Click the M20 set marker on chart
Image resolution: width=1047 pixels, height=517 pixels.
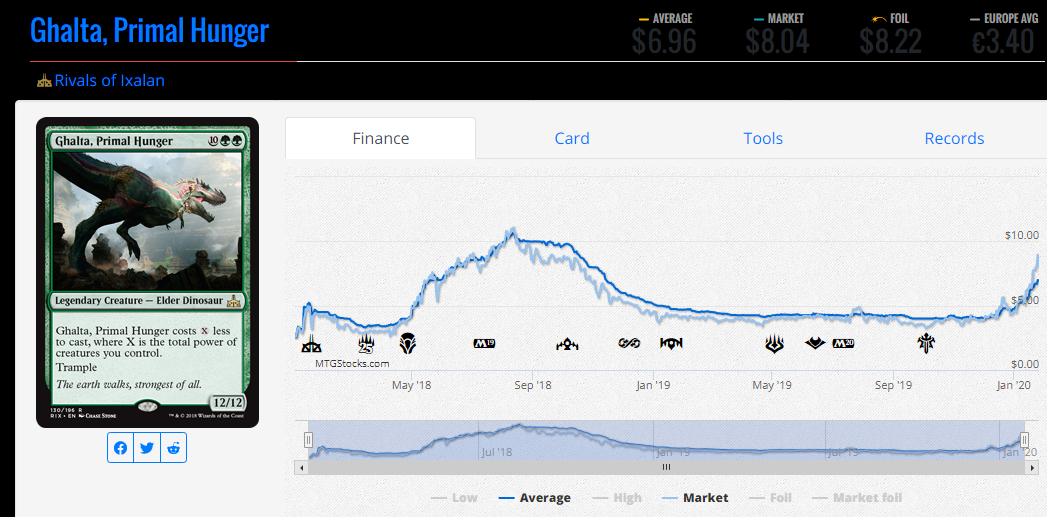click(x=843, y=343)
